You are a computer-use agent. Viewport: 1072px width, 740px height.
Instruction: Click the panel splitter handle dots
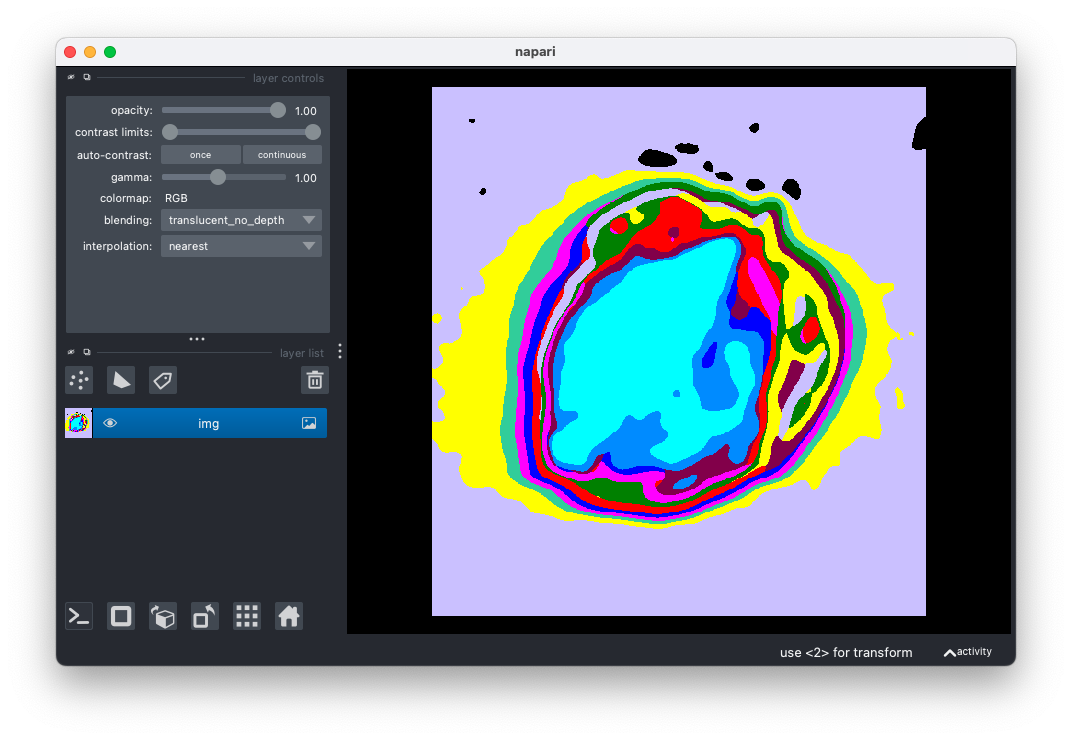[x=197, y=339]
